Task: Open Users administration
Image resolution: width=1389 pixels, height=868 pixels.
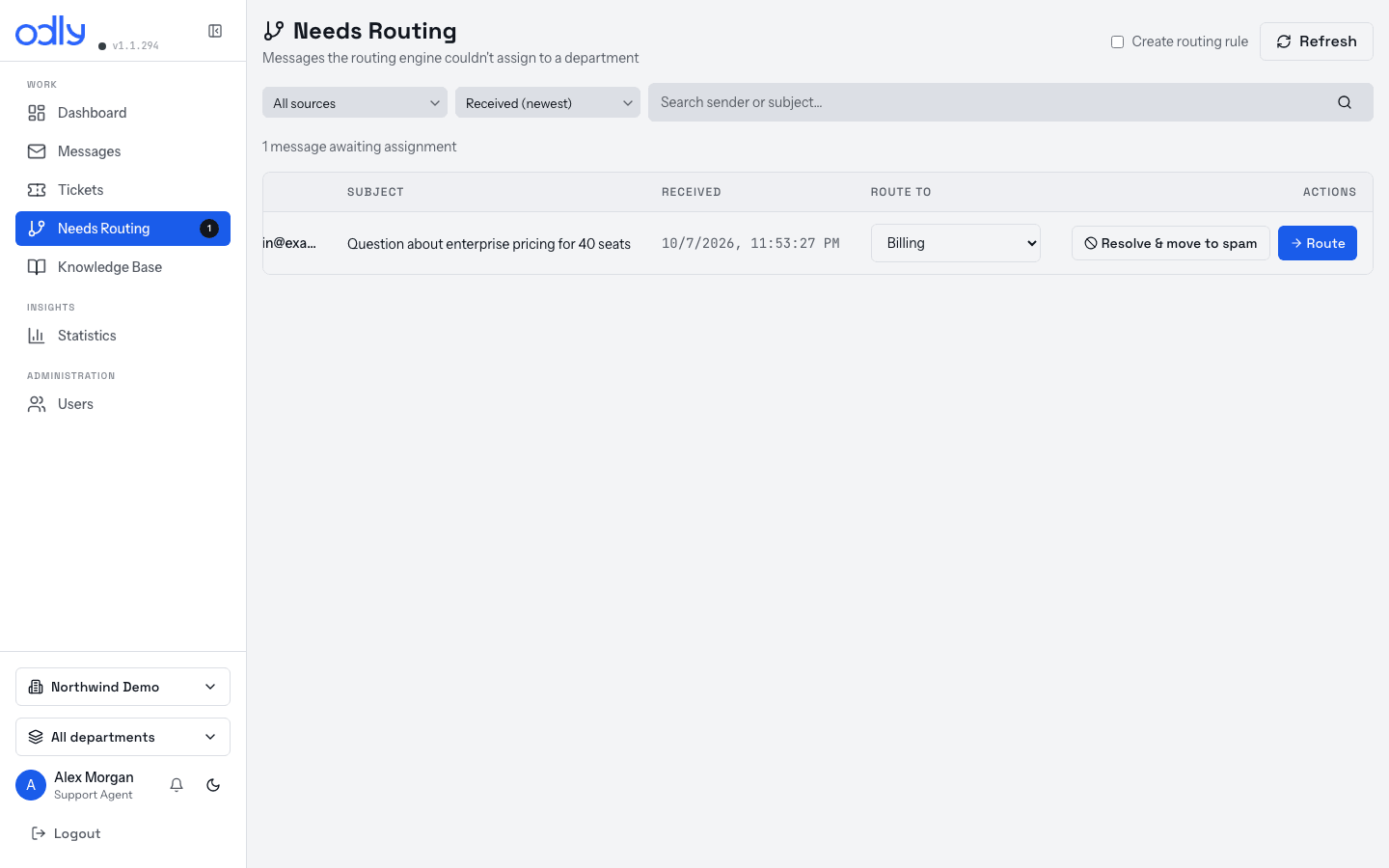Action: (x=123, y=404)
